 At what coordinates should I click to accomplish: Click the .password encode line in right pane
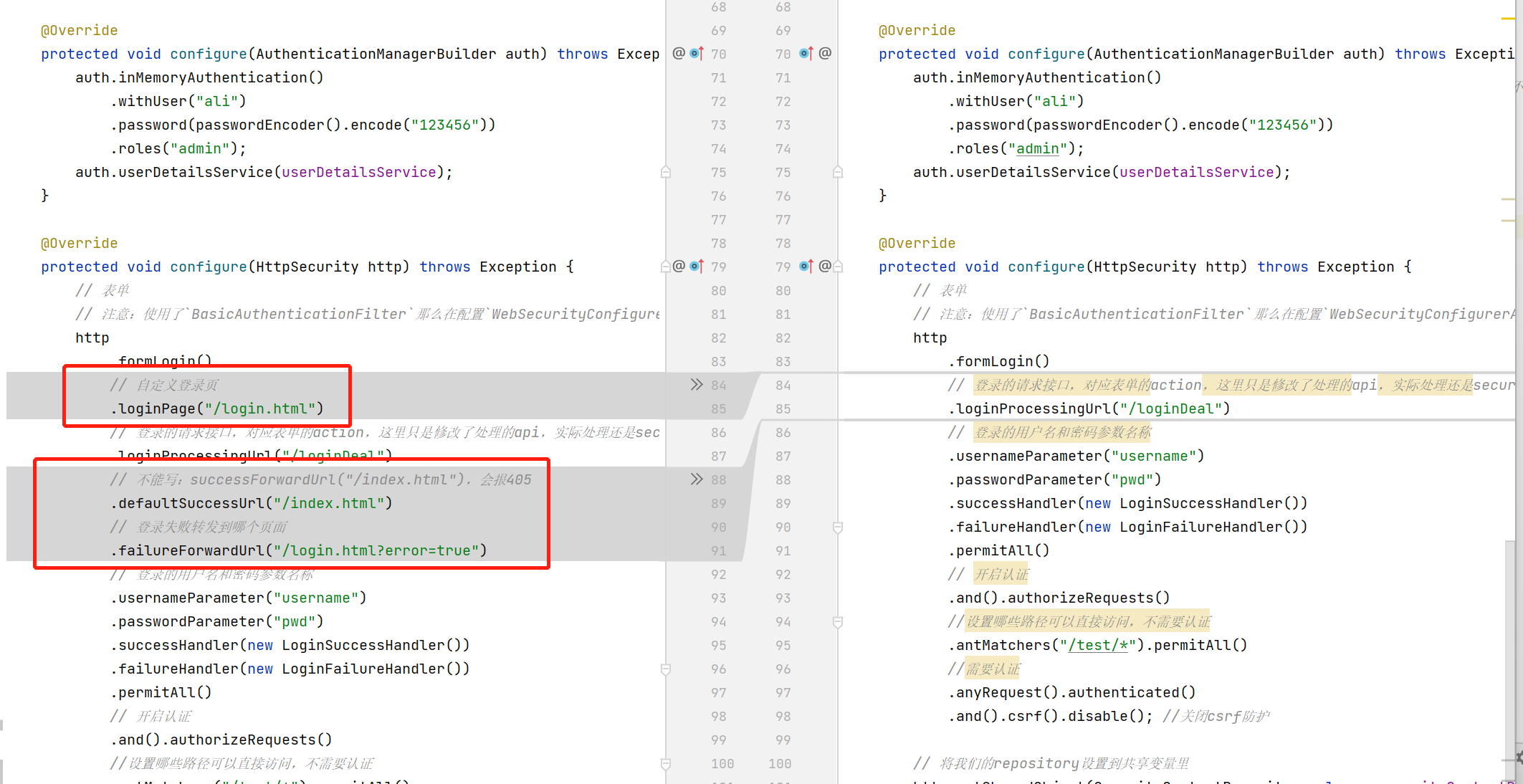1141,125
